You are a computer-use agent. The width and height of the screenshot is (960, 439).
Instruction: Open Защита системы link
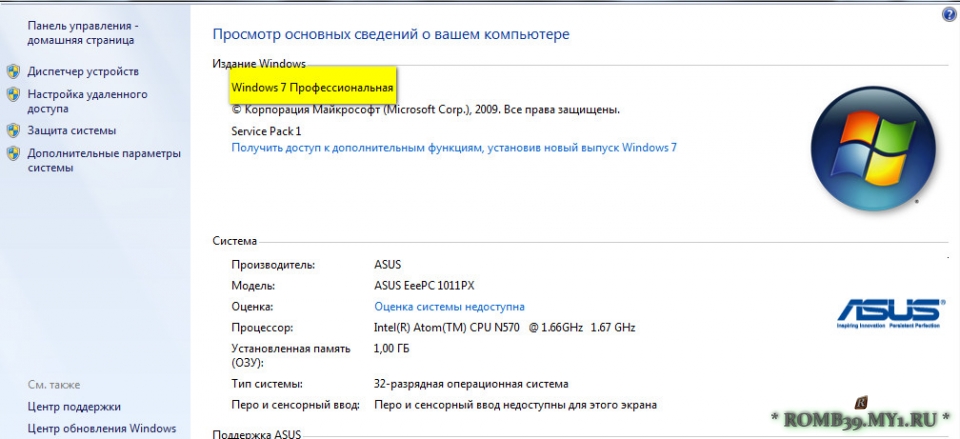point(72,131)
